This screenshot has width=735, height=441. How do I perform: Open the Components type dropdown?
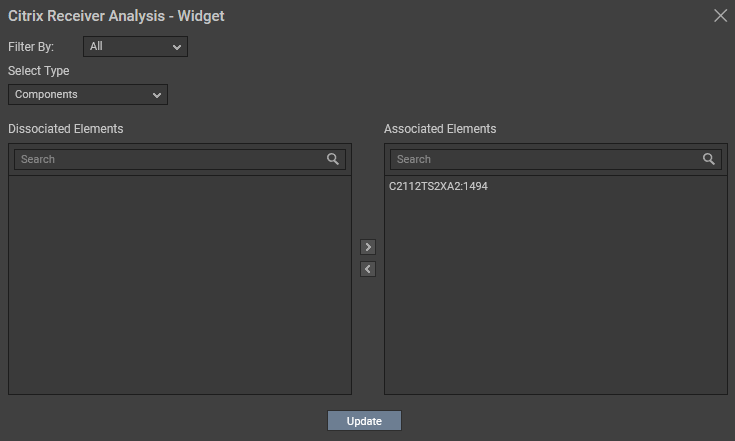(x=88, y=95)
